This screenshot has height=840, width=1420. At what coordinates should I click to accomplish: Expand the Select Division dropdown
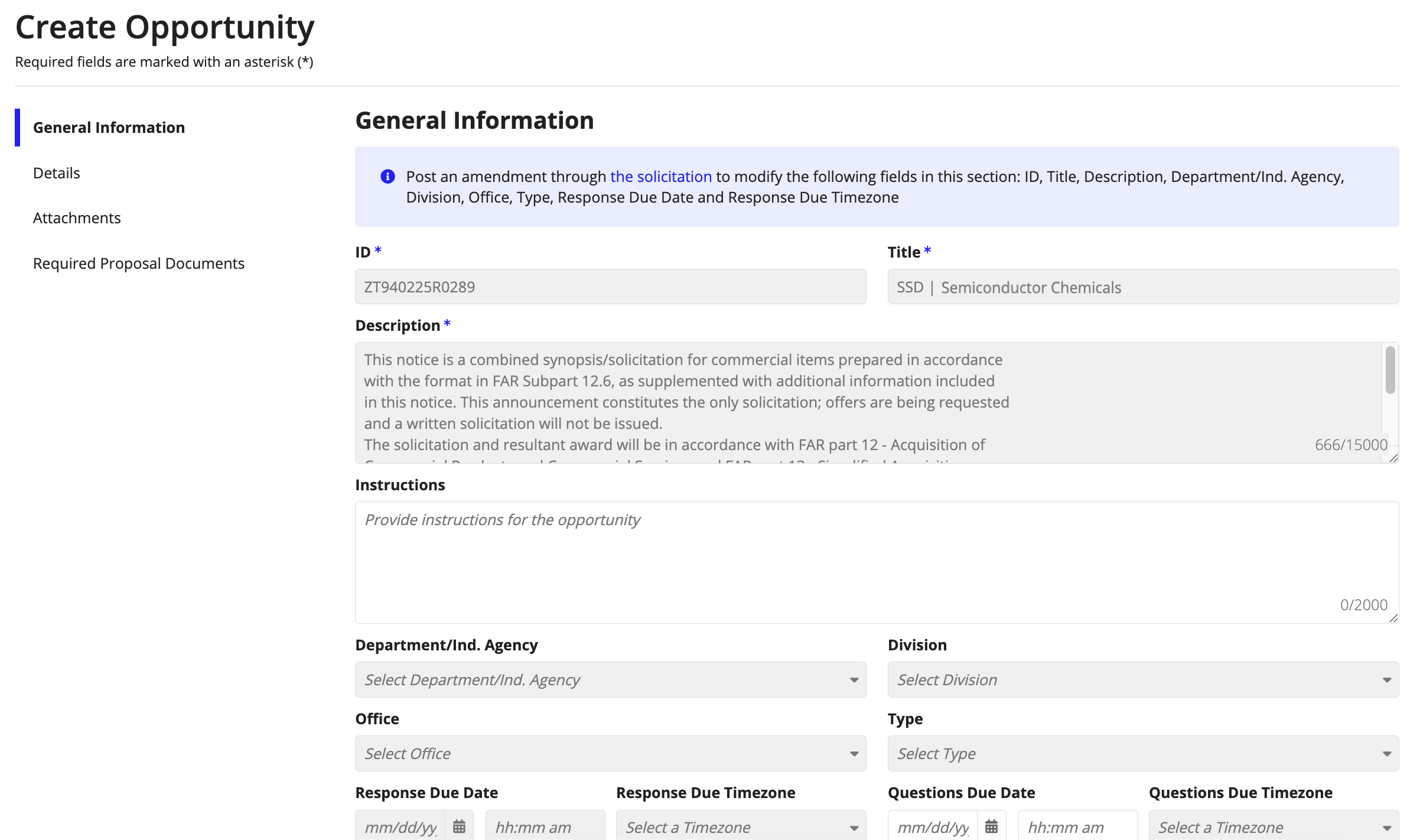1143,680
